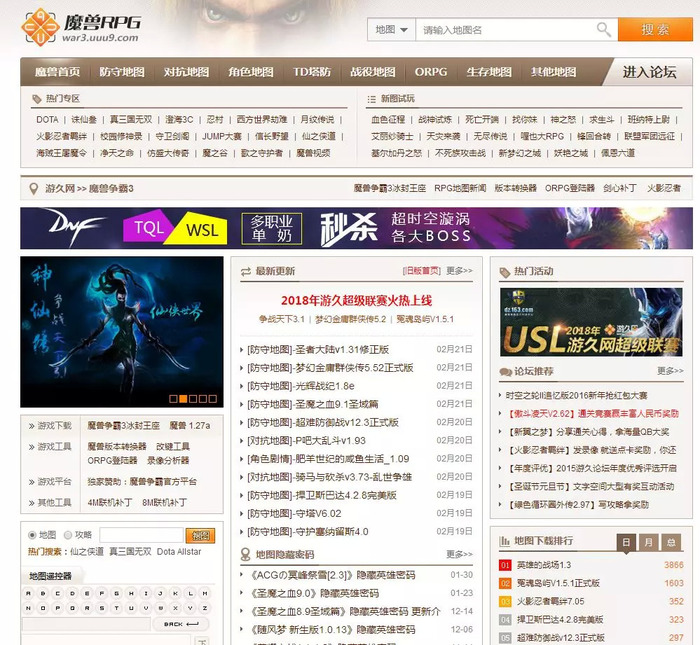The height and width of the screenshot is (645, 700).
Task: Expand 更多>> in 最新更新 section
Action: coord(459,270)
